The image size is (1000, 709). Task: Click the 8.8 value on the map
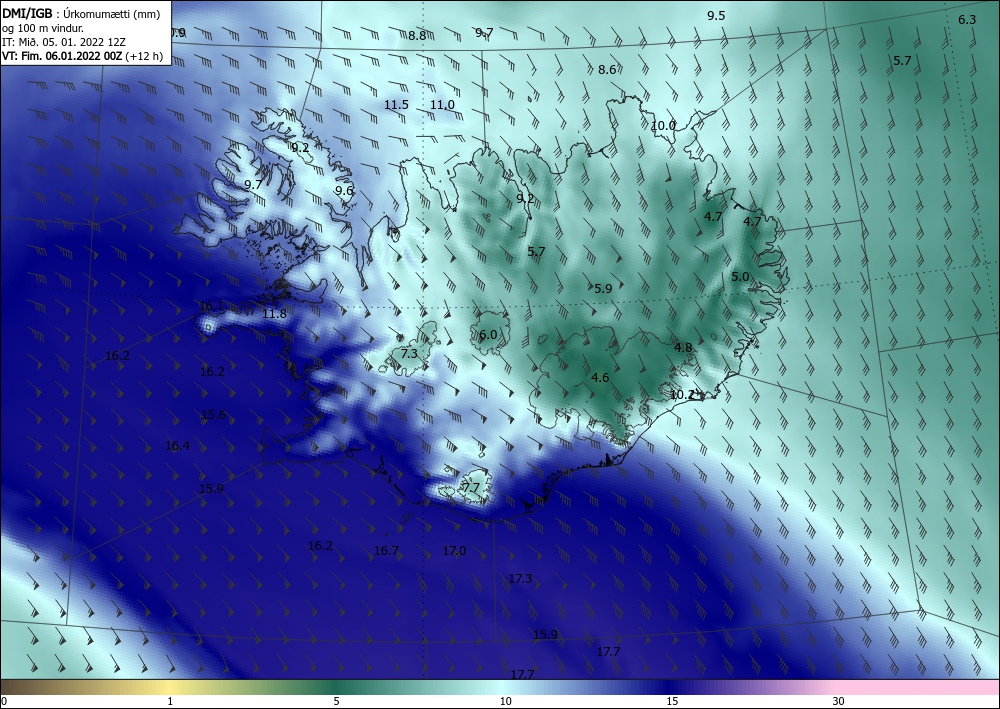(x=417, y=36)
